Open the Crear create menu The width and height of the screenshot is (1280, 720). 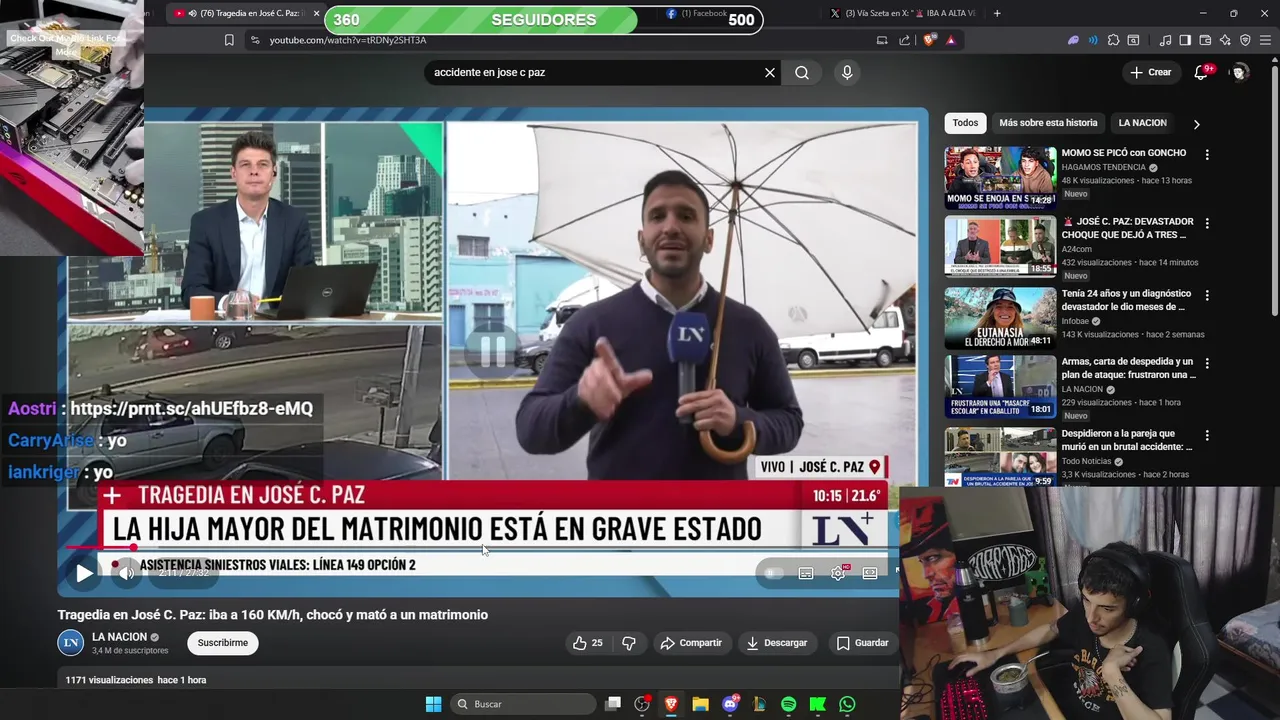(1150, 72)
